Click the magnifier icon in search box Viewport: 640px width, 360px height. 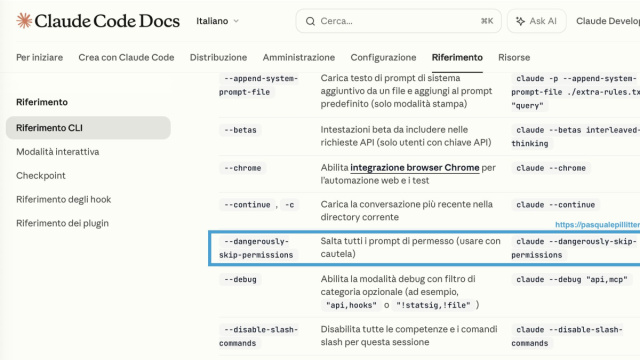coord(310,21)
